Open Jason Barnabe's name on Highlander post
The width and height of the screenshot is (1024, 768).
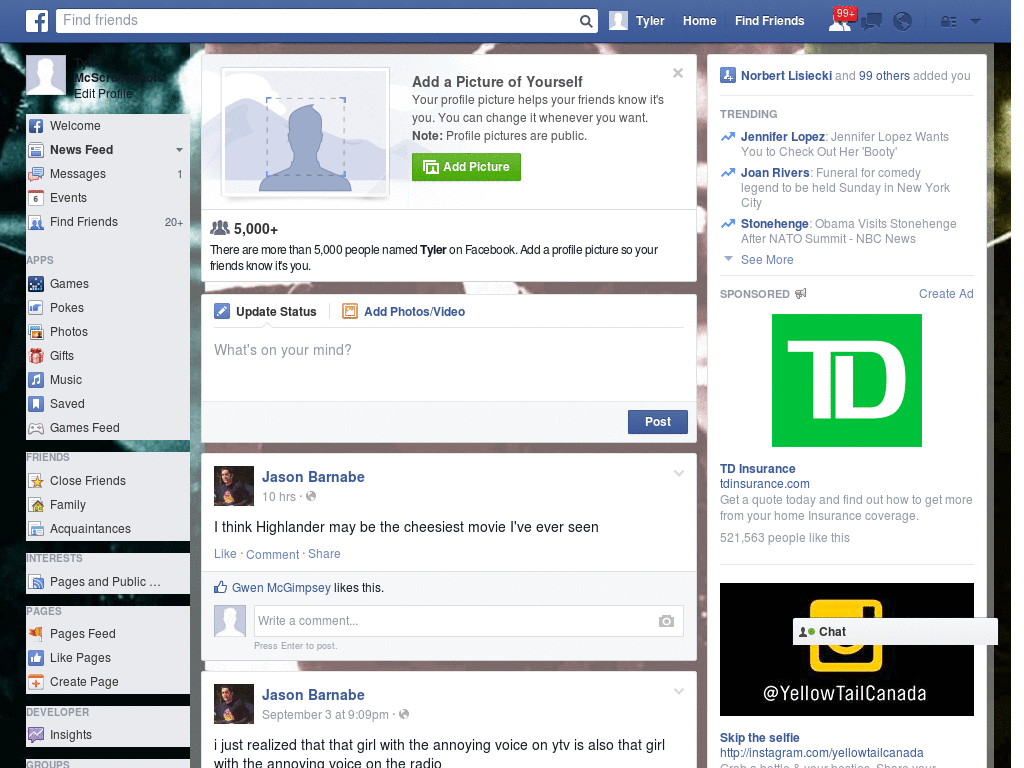pos(313,477)
